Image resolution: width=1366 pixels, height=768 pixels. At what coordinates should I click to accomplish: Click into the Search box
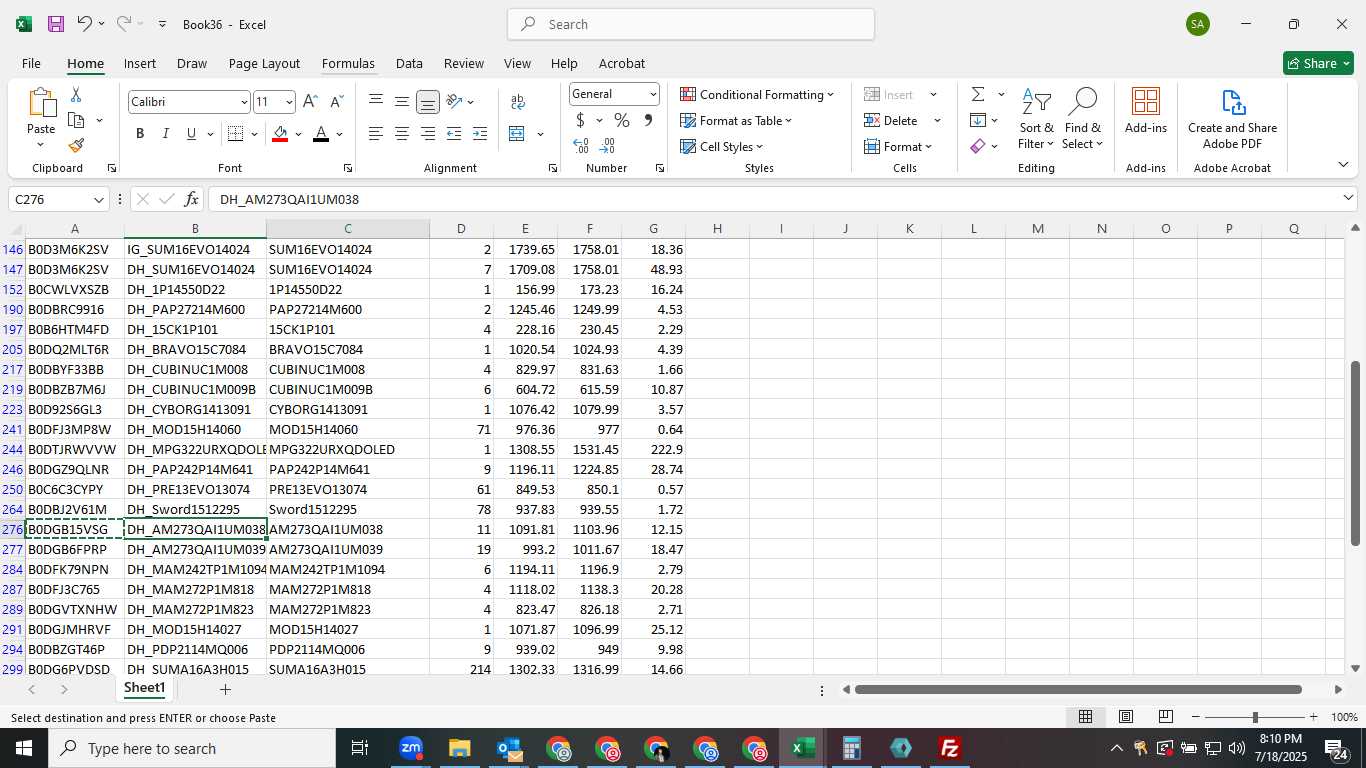[691, 24]
